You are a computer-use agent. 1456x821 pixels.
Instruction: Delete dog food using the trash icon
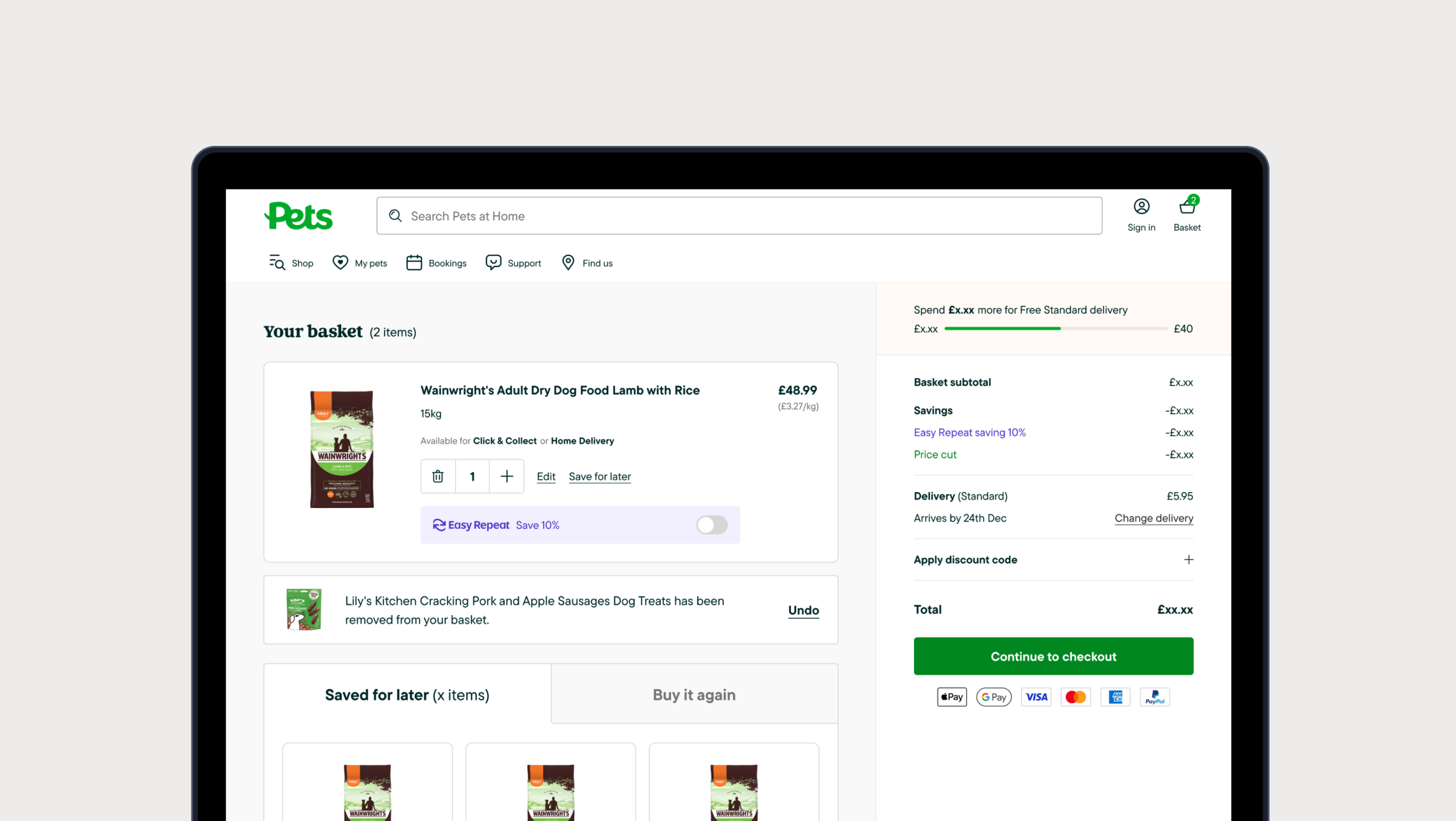[x=438, y=476]
